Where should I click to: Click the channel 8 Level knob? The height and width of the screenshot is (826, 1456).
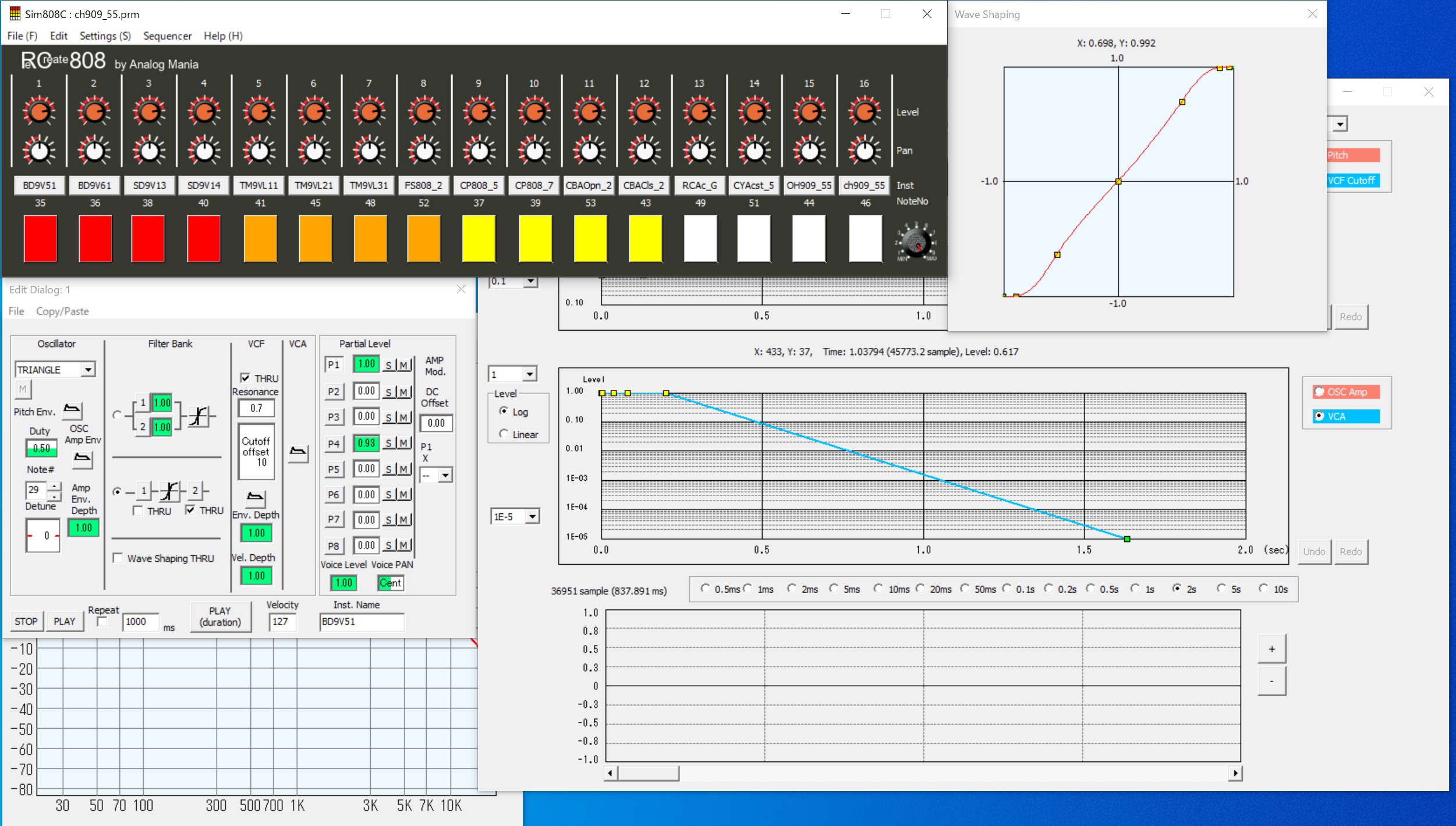coord(424,112)
